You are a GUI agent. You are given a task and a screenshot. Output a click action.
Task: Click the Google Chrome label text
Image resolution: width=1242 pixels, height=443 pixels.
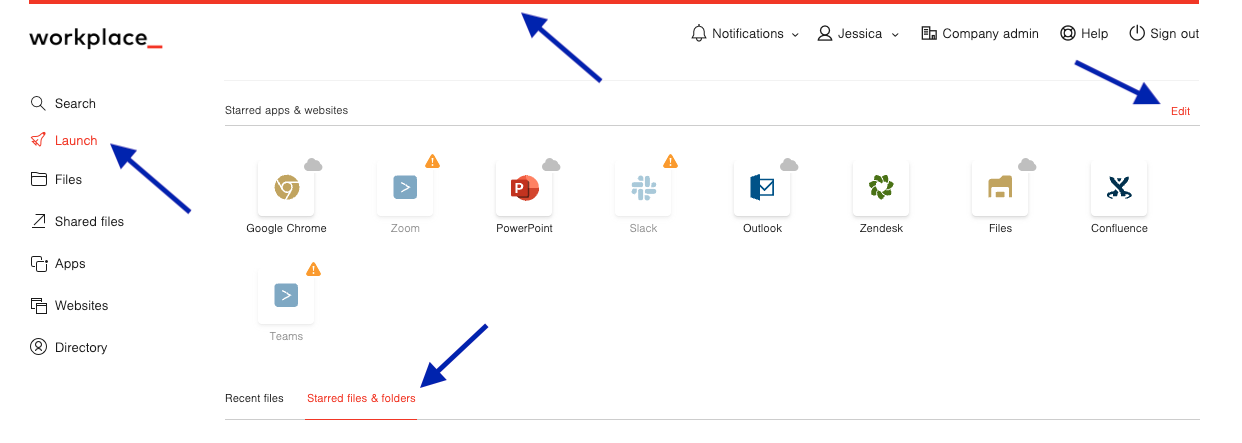286,228
